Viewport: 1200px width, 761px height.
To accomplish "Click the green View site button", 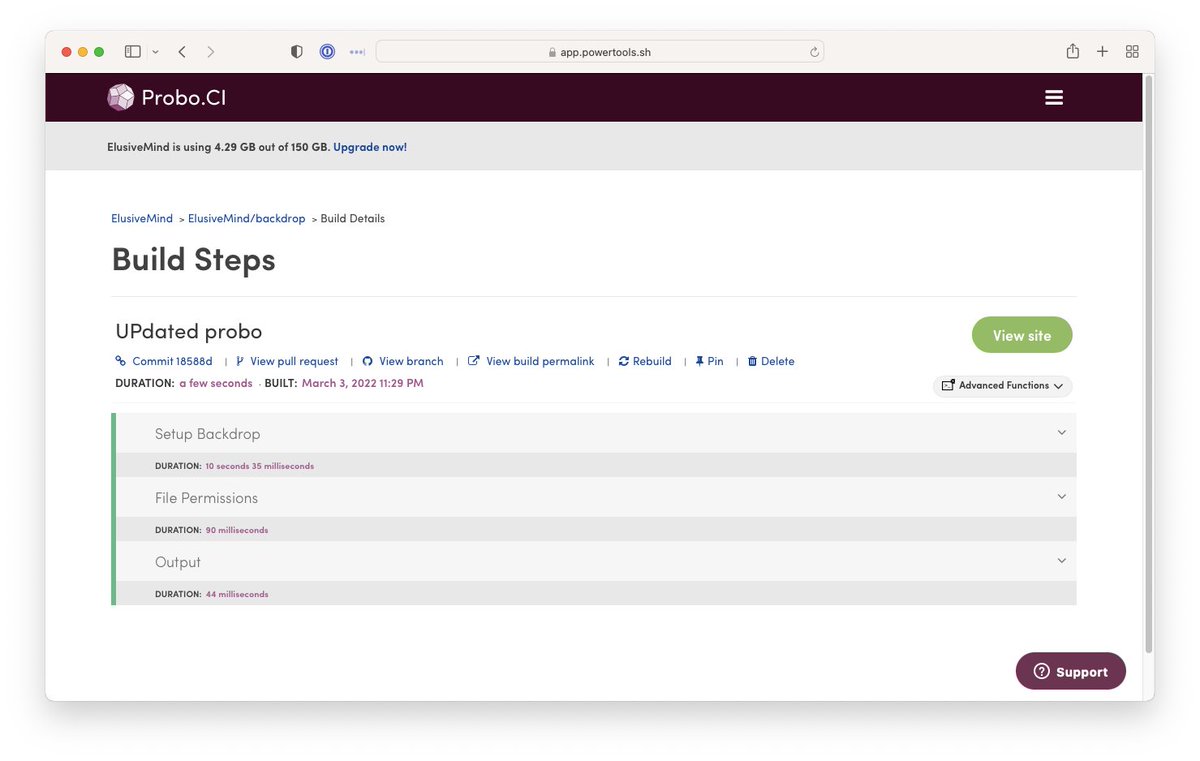I will [x=1022, y=335].
